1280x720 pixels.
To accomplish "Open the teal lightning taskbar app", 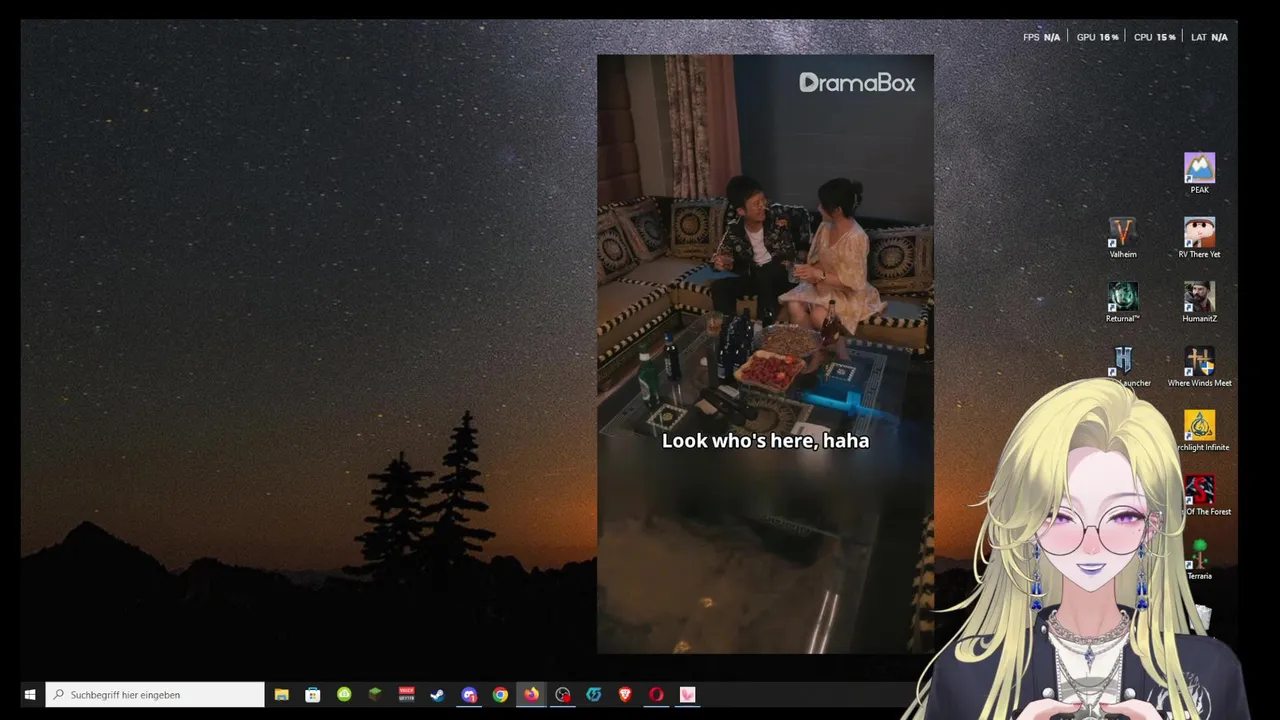I will click(x=594, y=694).
